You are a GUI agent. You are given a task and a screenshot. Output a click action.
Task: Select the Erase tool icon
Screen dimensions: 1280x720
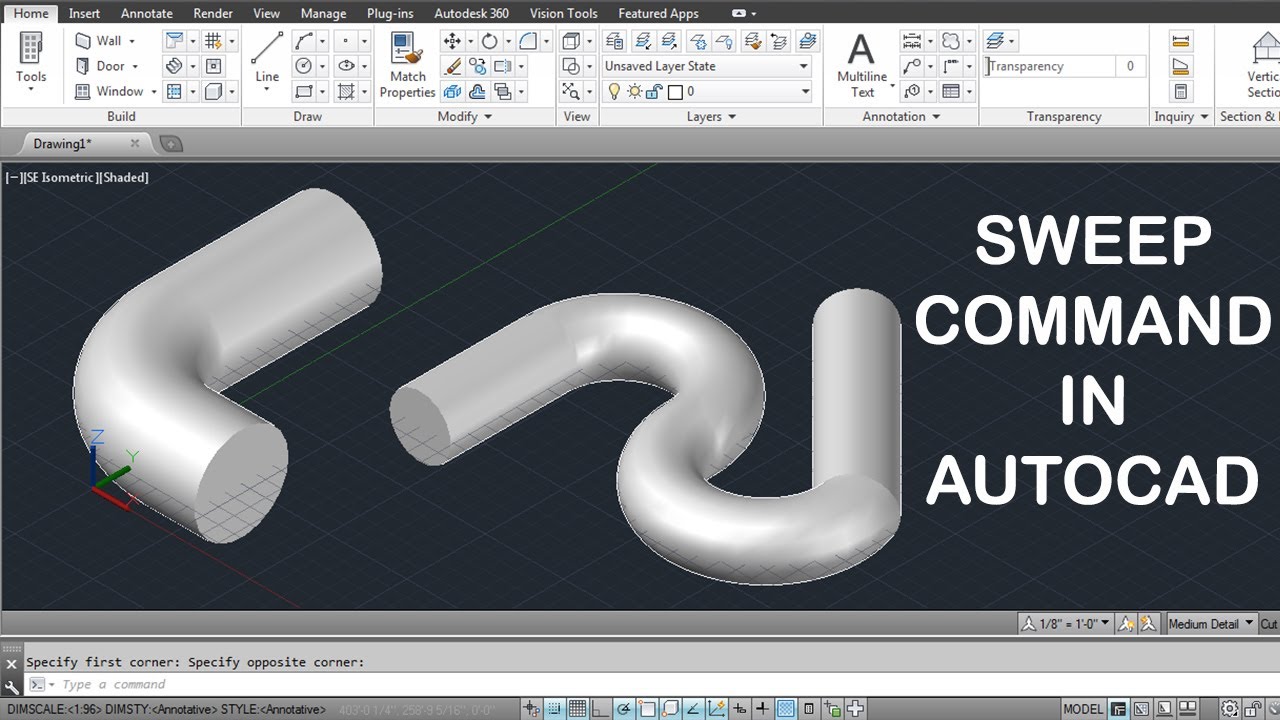point(452,66)
